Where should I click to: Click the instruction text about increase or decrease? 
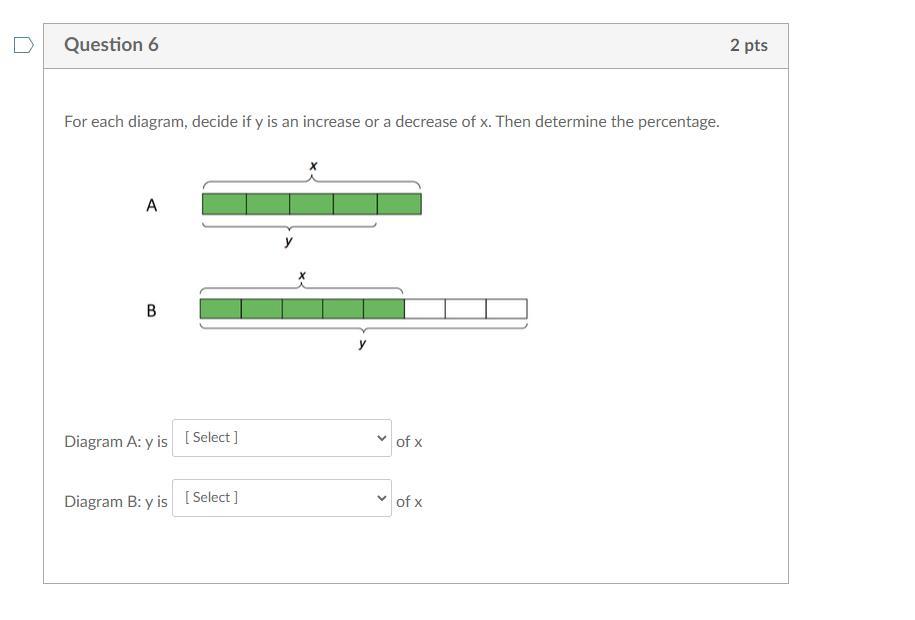[392, 121]
